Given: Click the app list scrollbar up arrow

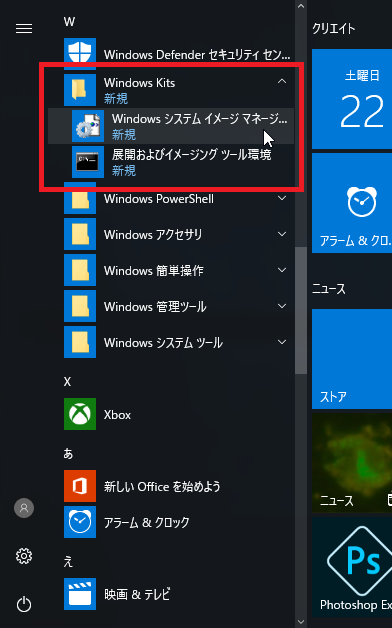Looking at the screenshot, I should pyautogui.click(x=301, y=6).
